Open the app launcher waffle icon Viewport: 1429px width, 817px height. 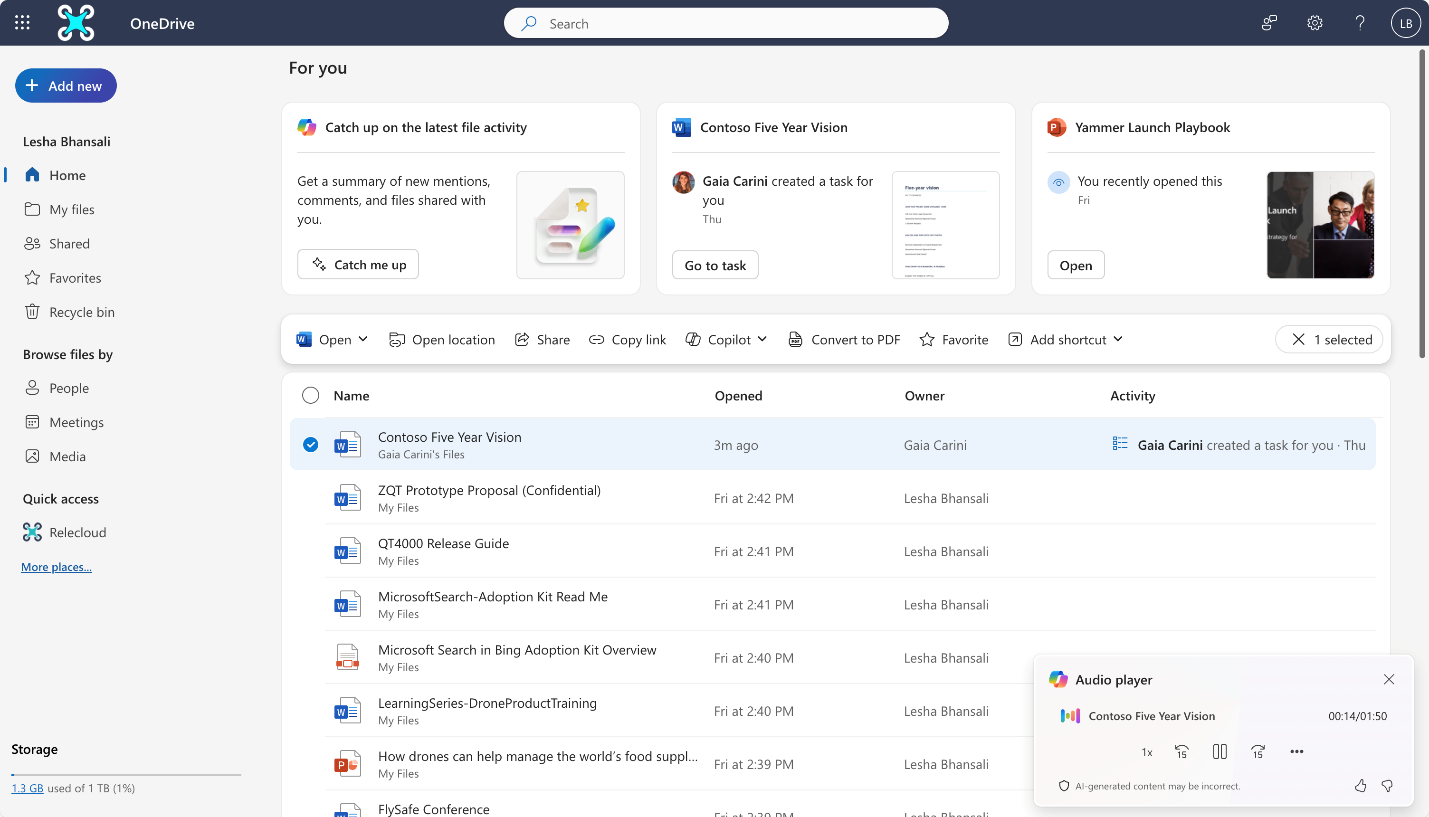22,23
